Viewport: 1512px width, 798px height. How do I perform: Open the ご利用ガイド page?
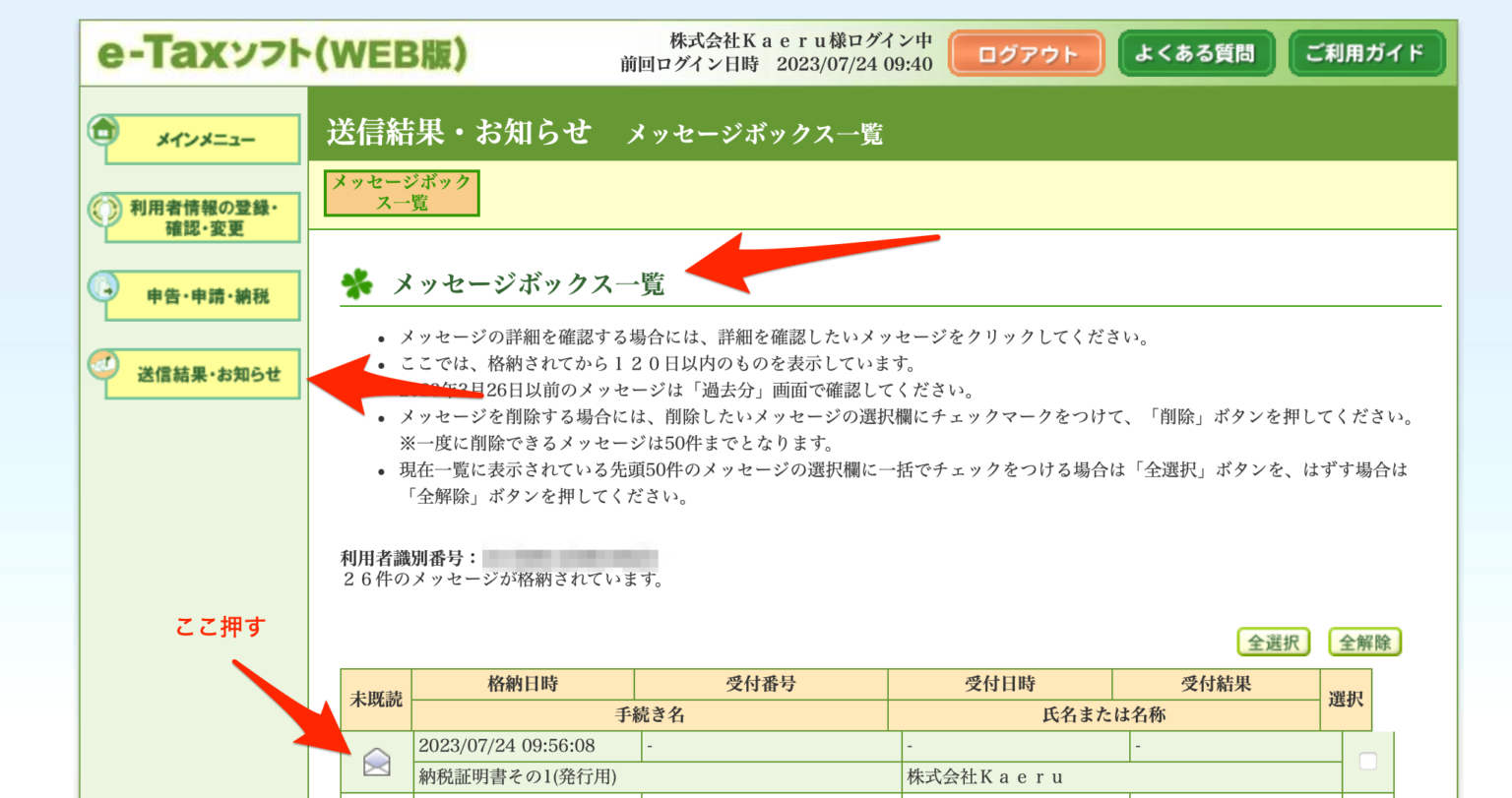[1366, 53]
